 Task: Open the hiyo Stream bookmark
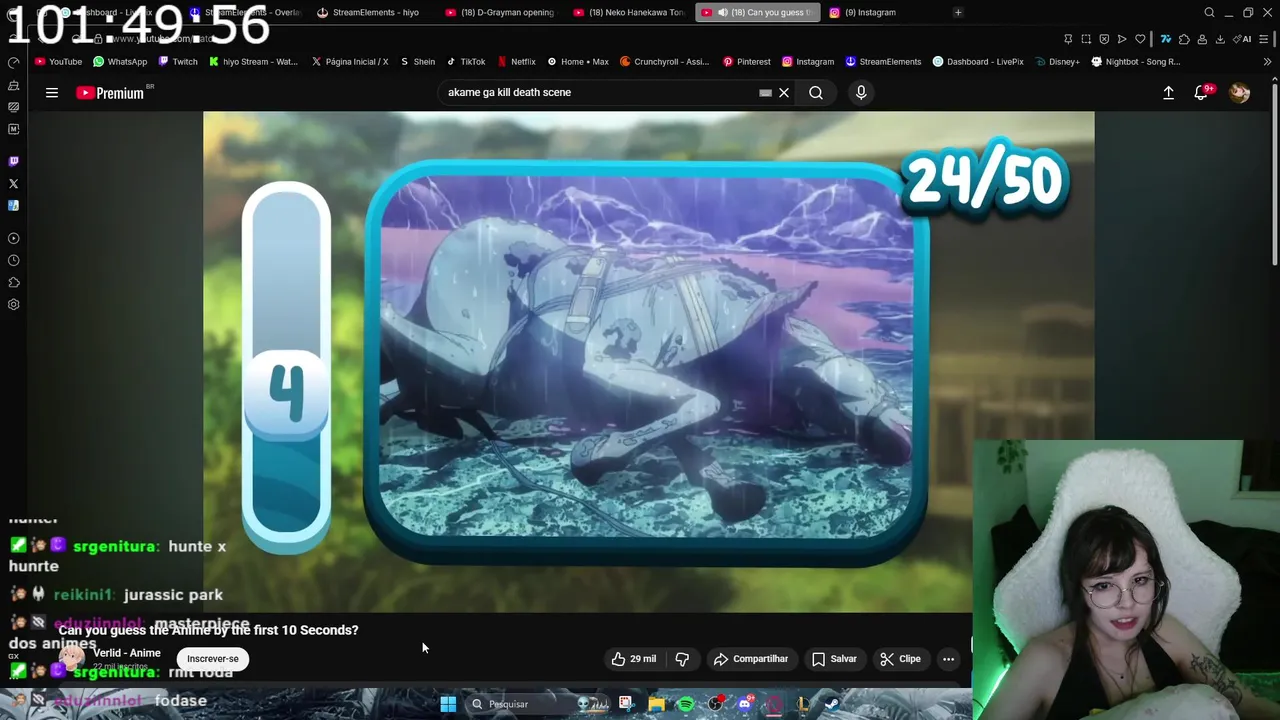(253, 61)
